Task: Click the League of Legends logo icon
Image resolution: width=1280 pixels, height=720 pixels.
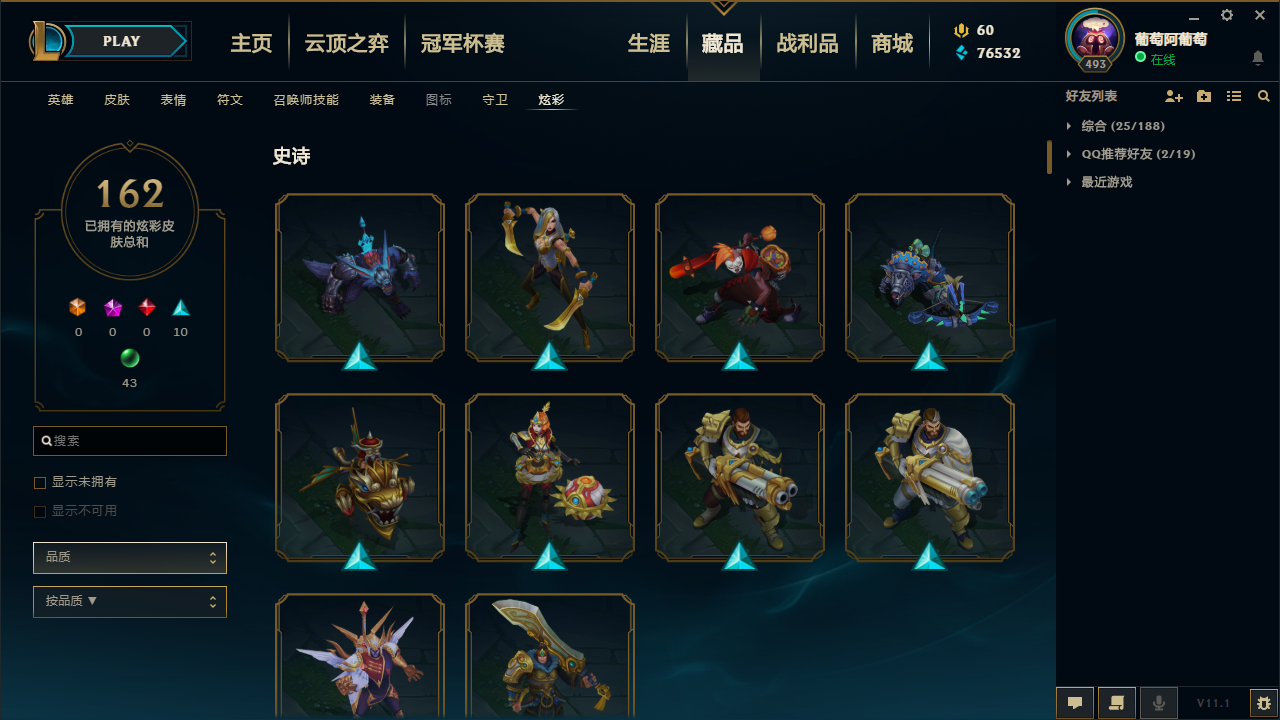Action: [49, 41]
